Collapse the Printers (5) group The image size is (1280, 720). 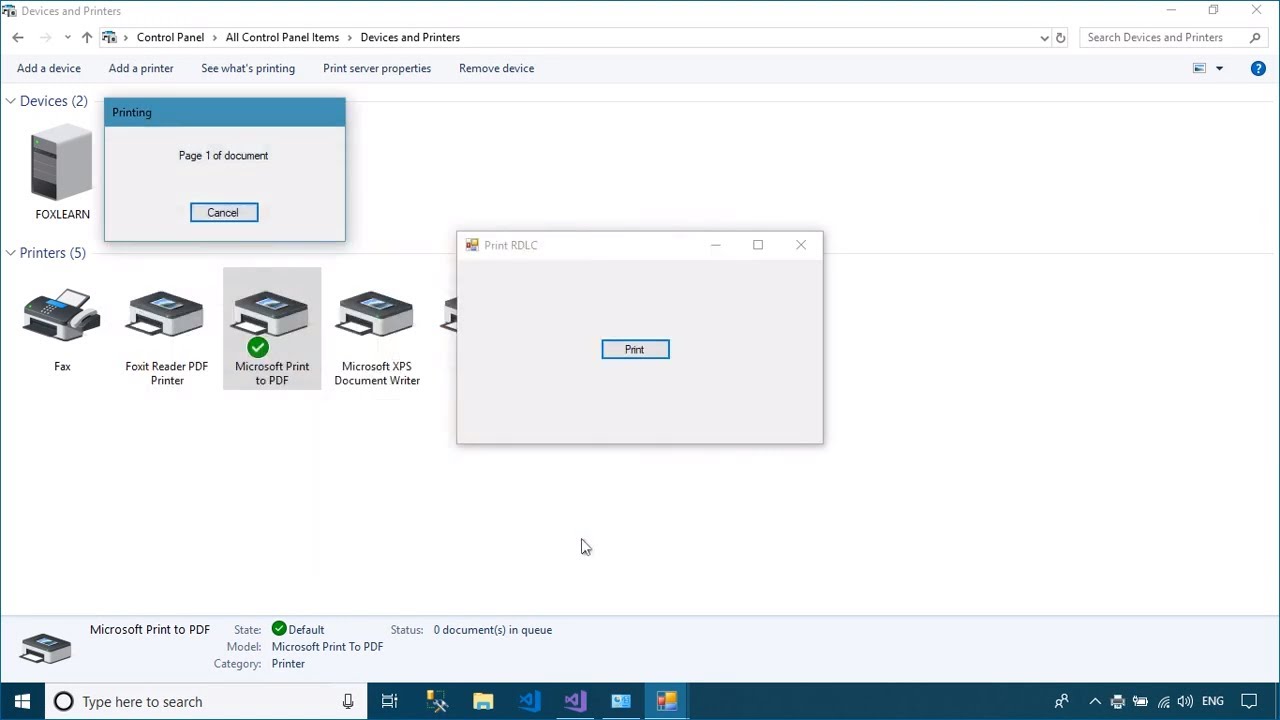click(10, 253)
